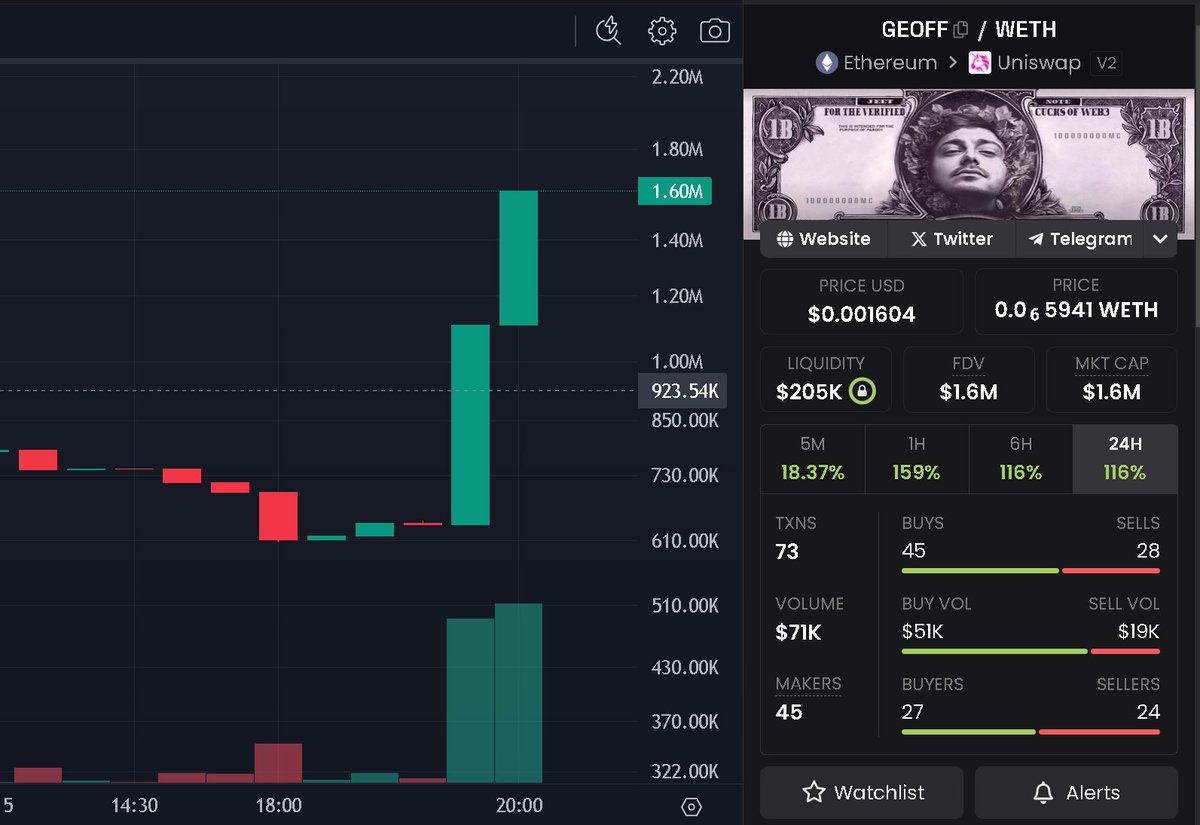1200x825 pixels.
Task: Click the FDV $1.6M box
Action: 969,380
